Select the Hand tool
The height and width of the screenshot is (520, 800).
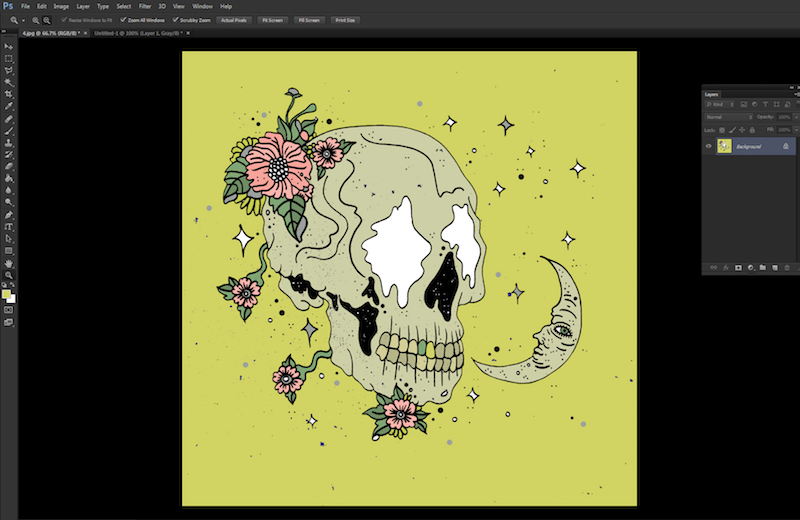click(x=9, y=263)
